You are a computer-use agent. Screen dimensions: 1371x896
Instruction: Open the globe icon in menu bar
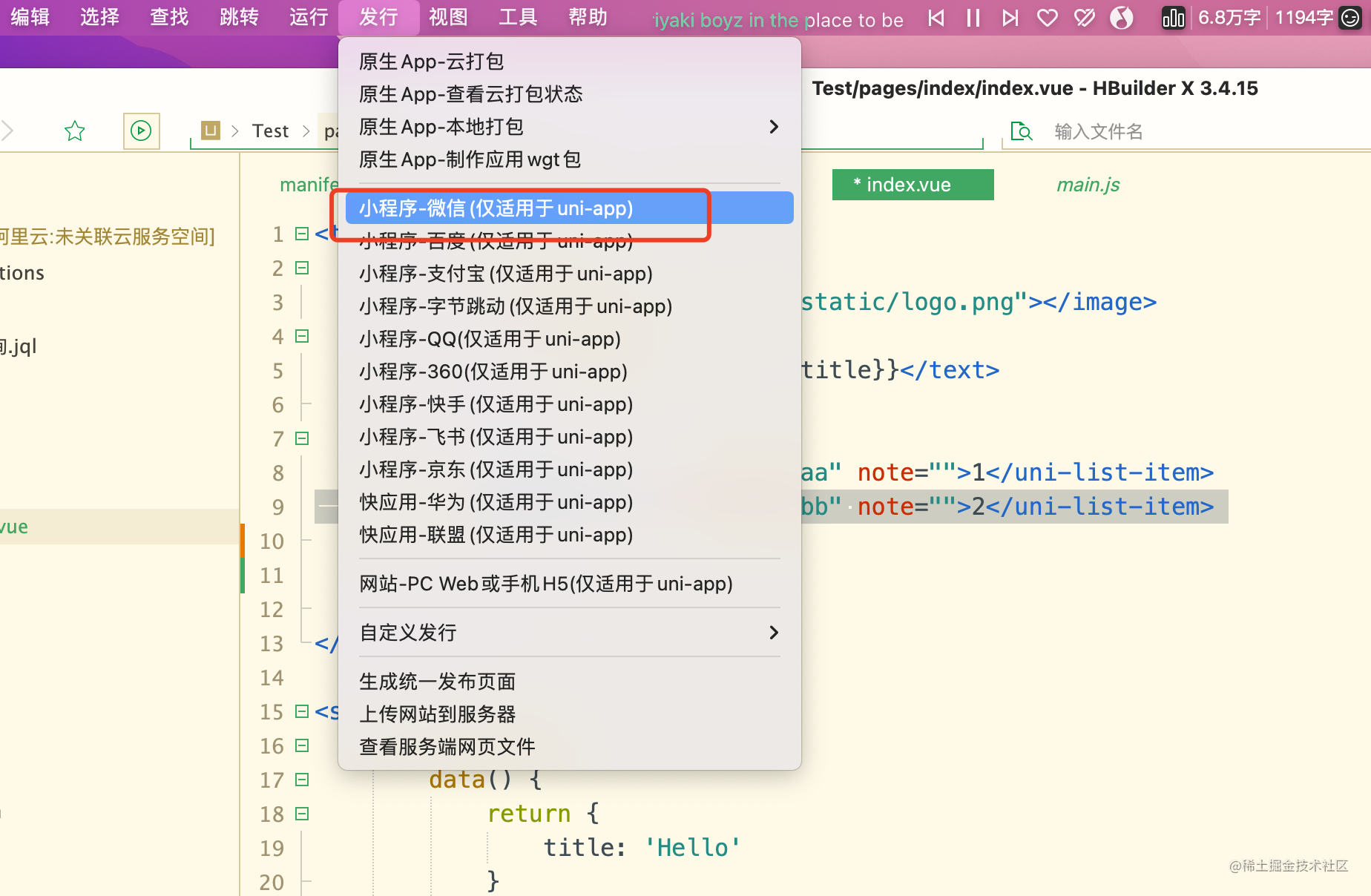(1122, 18)
